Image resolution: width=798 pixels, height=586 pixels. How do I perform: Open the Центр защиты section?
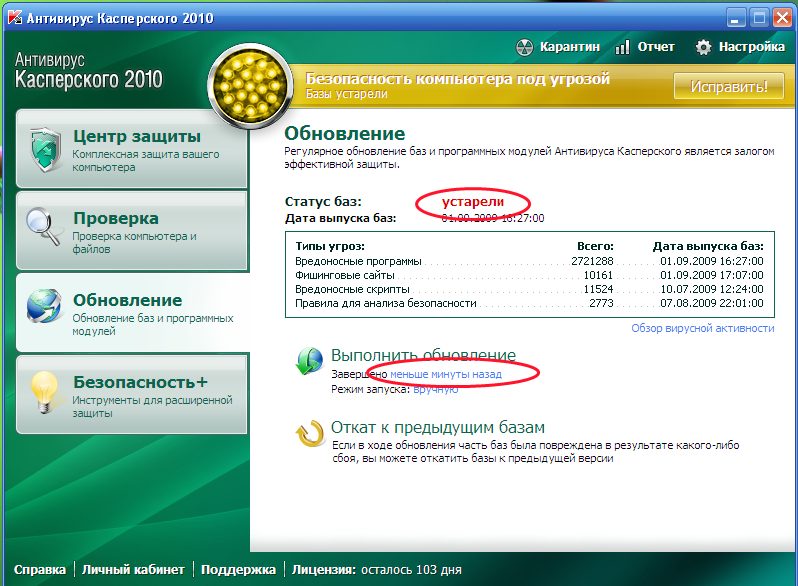pyautogui.click(x=131, y=149)
